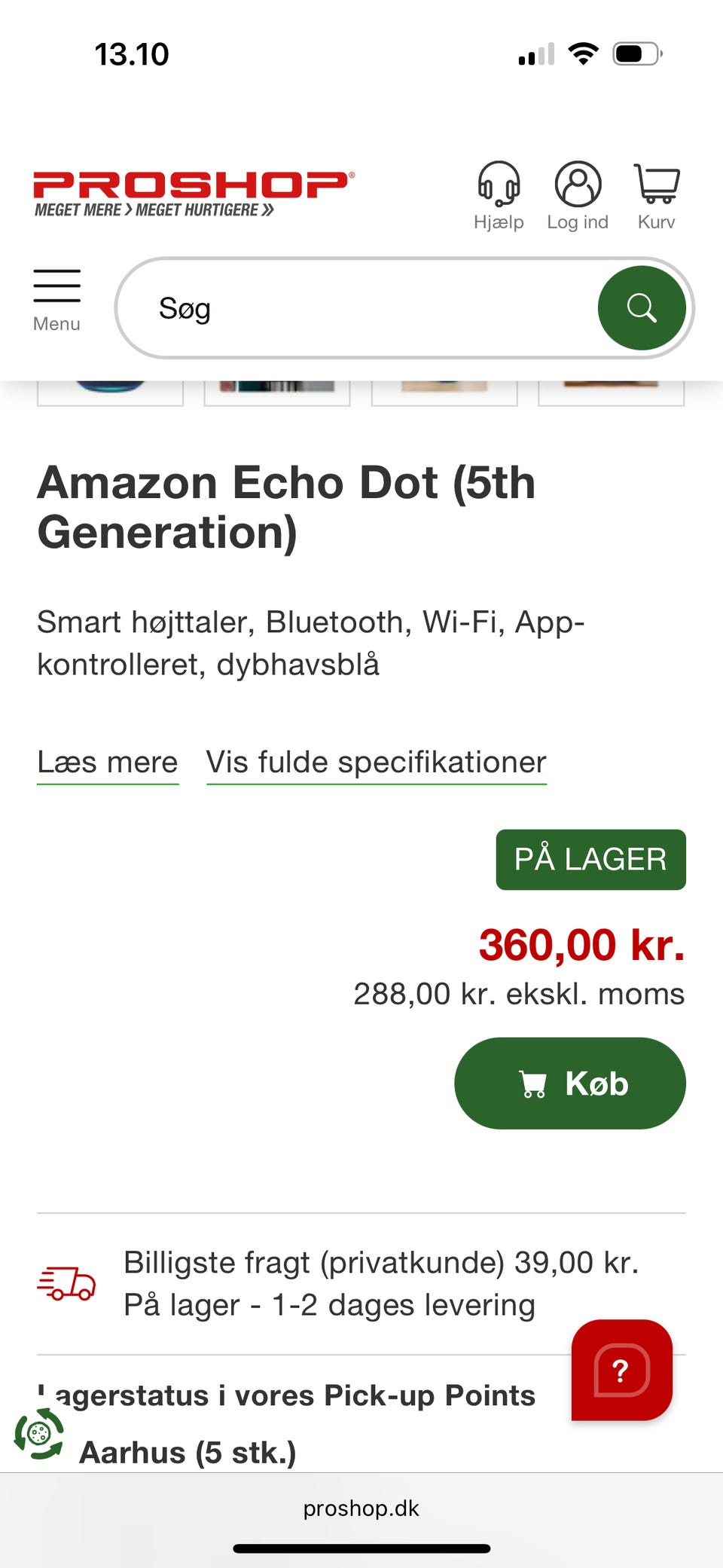723x1568 pixels.
Task: Select the first product thumbnail
Action: 110,393
